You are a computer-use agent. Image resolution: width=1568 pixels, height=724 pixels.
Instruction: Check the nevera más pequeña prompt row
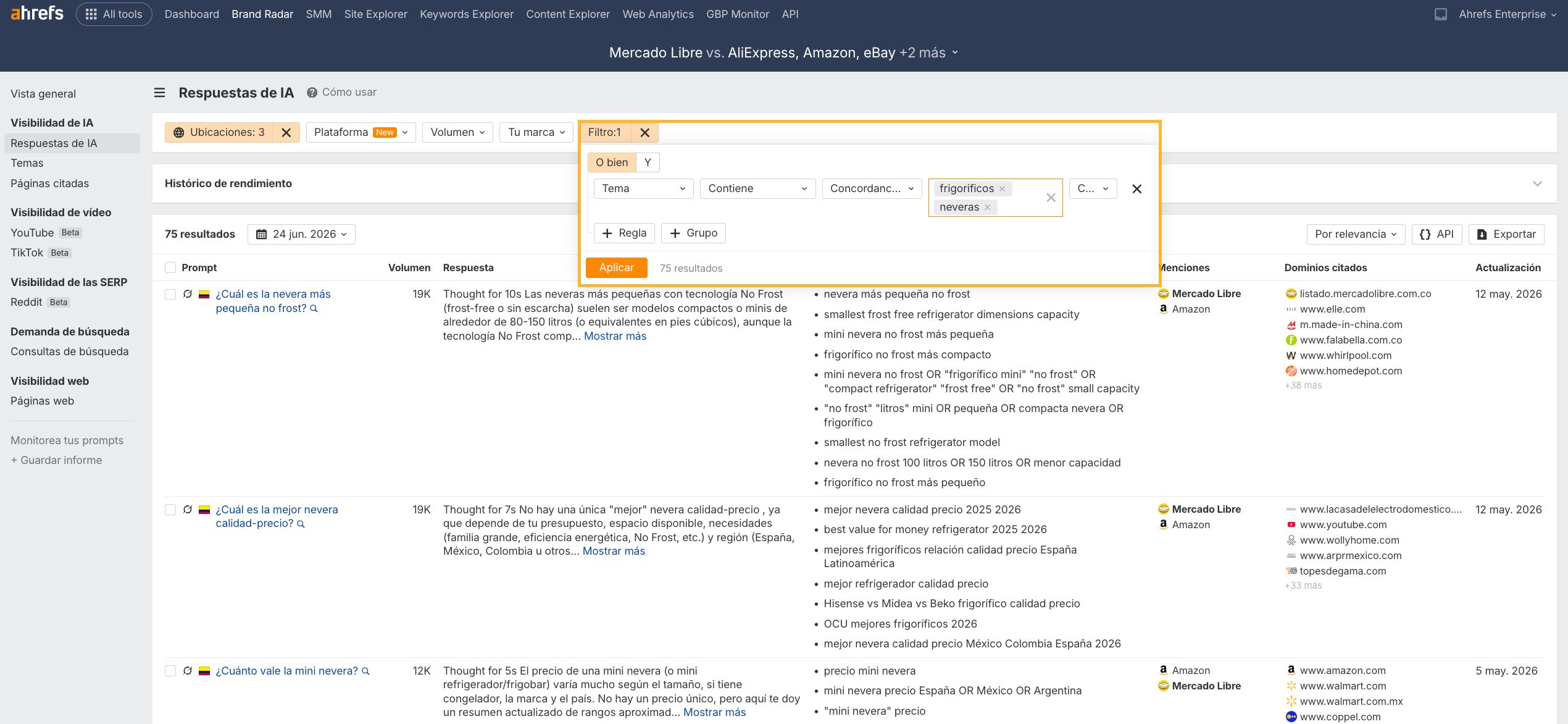tap(170, 294)
